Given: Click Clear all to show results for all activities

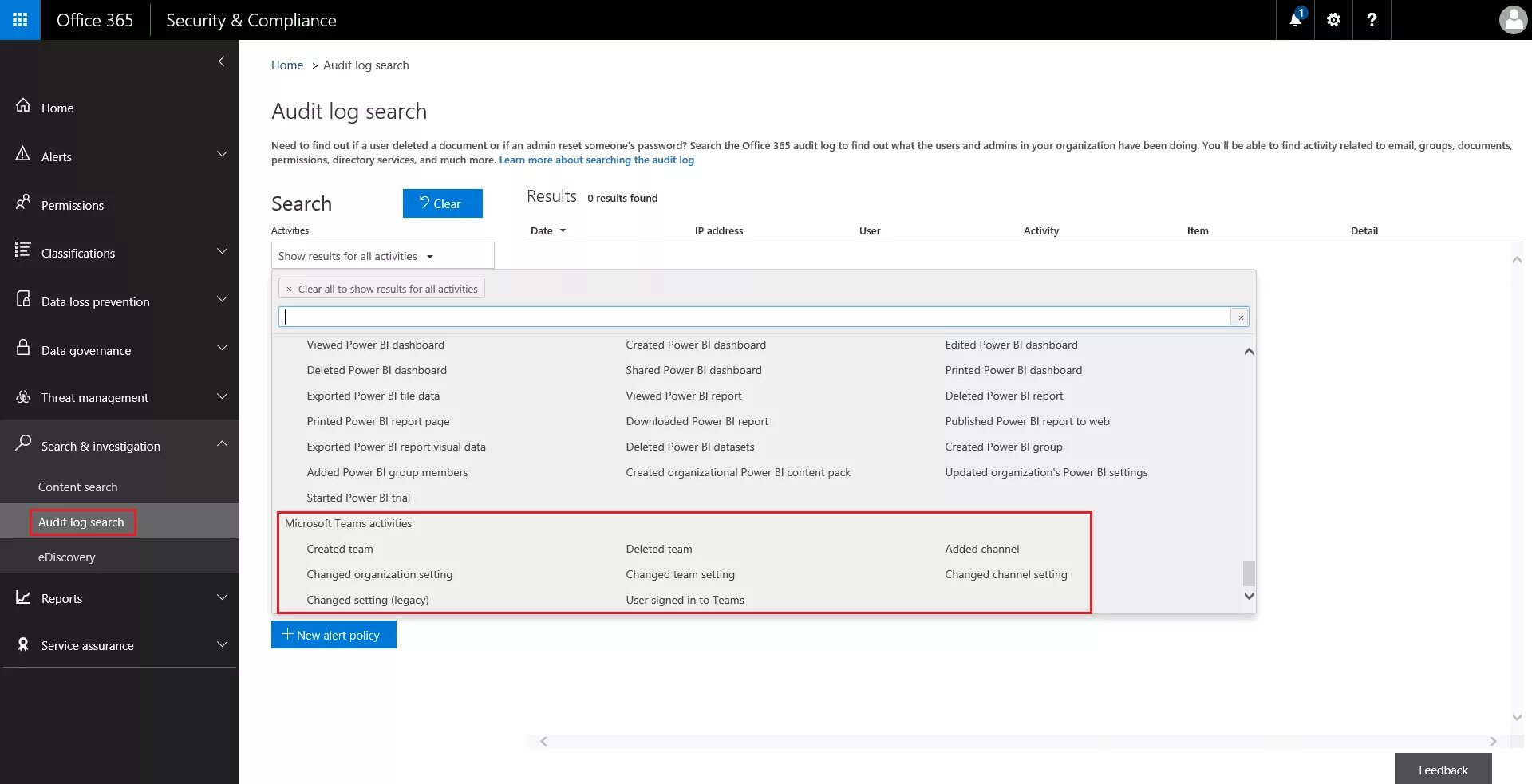Looking at the screenshot, I should click(381, 289).
